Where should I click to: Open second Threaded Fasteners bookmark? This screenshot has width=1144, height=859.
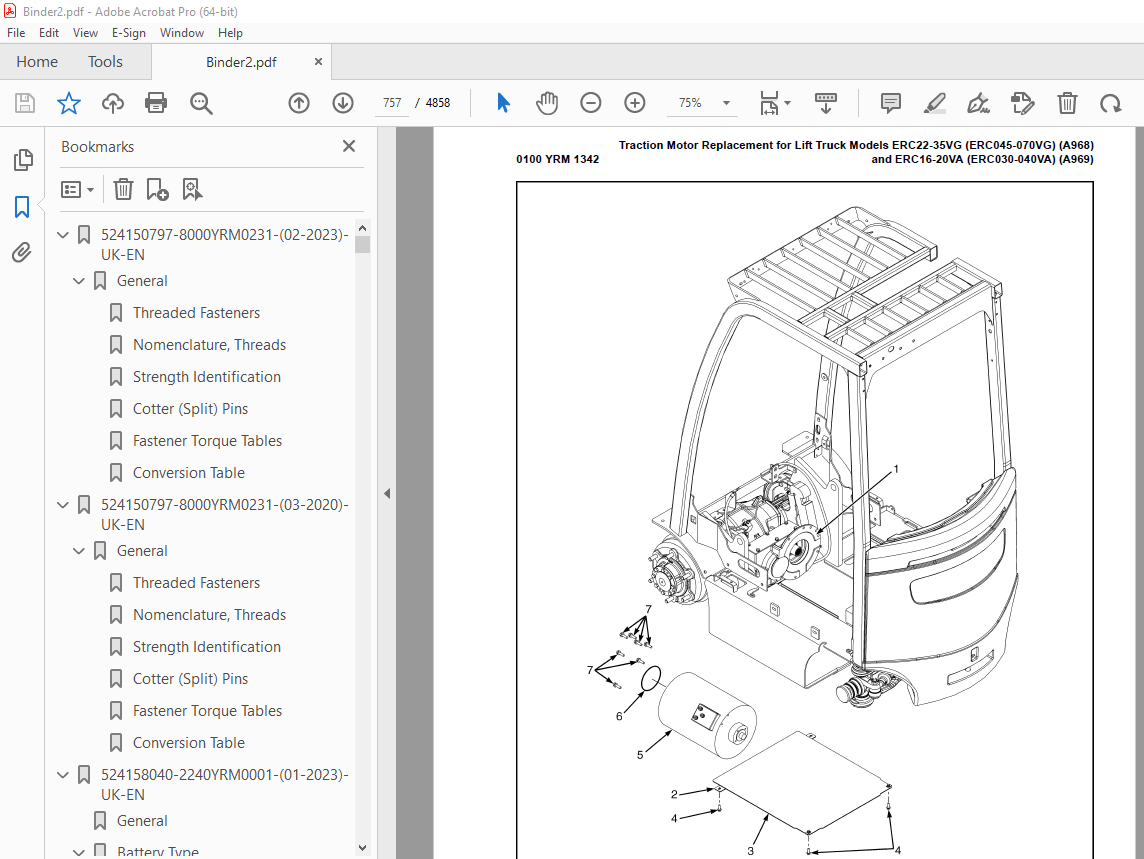pos(196,583)
